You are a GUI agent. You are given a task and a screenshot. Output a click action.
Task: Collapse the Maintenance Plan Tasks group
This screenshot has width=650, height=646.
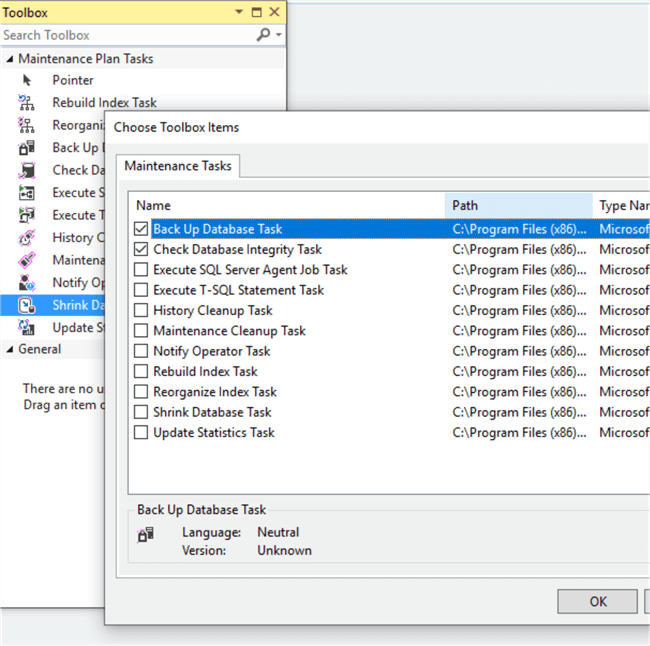tap(9, 59)
